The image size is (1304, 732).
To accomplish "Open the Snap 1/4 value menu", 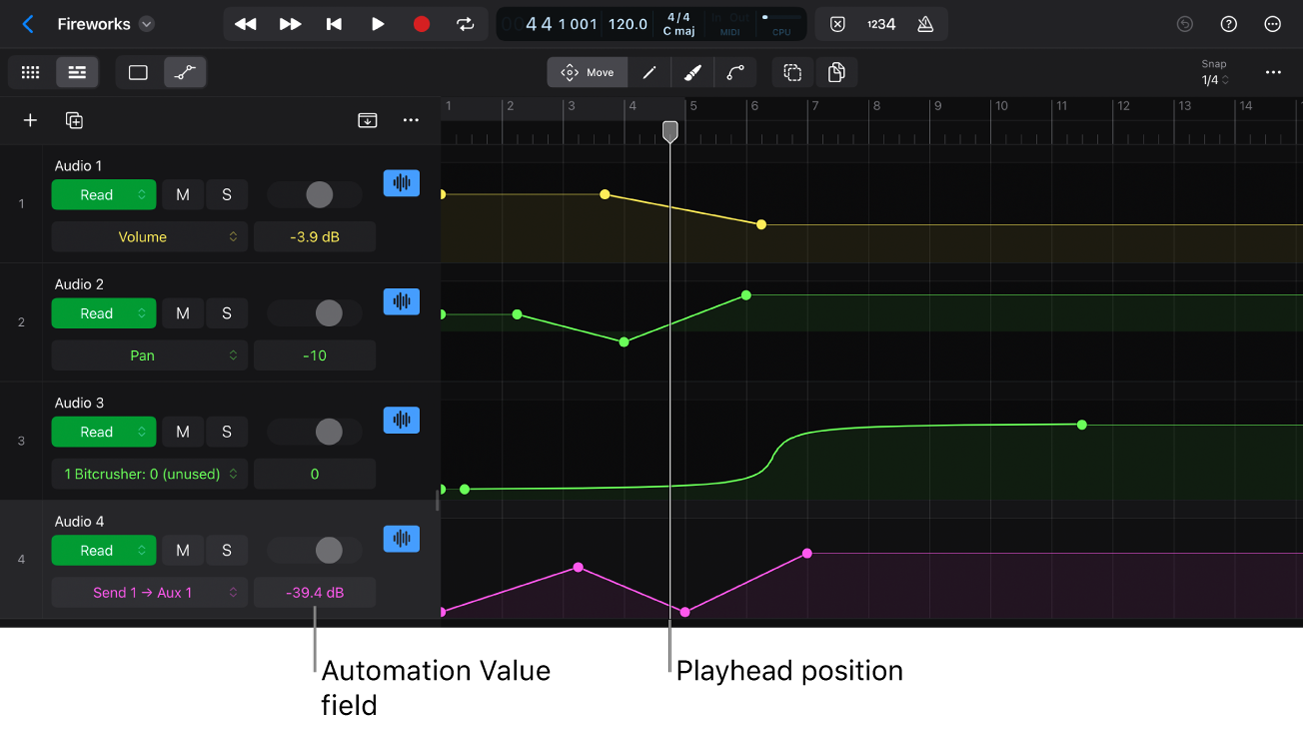I will click(1215, 80).
